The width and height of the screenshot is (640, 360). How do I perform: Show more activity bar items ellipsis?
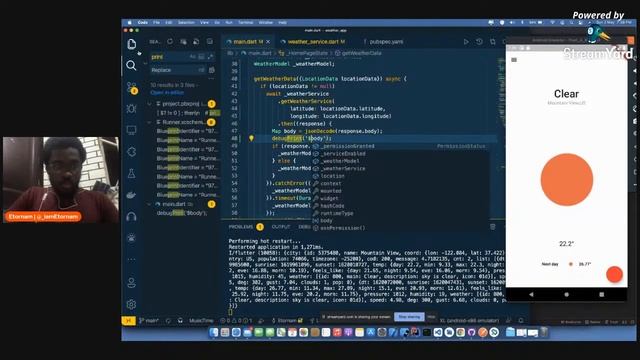click(x=131, y=259)
